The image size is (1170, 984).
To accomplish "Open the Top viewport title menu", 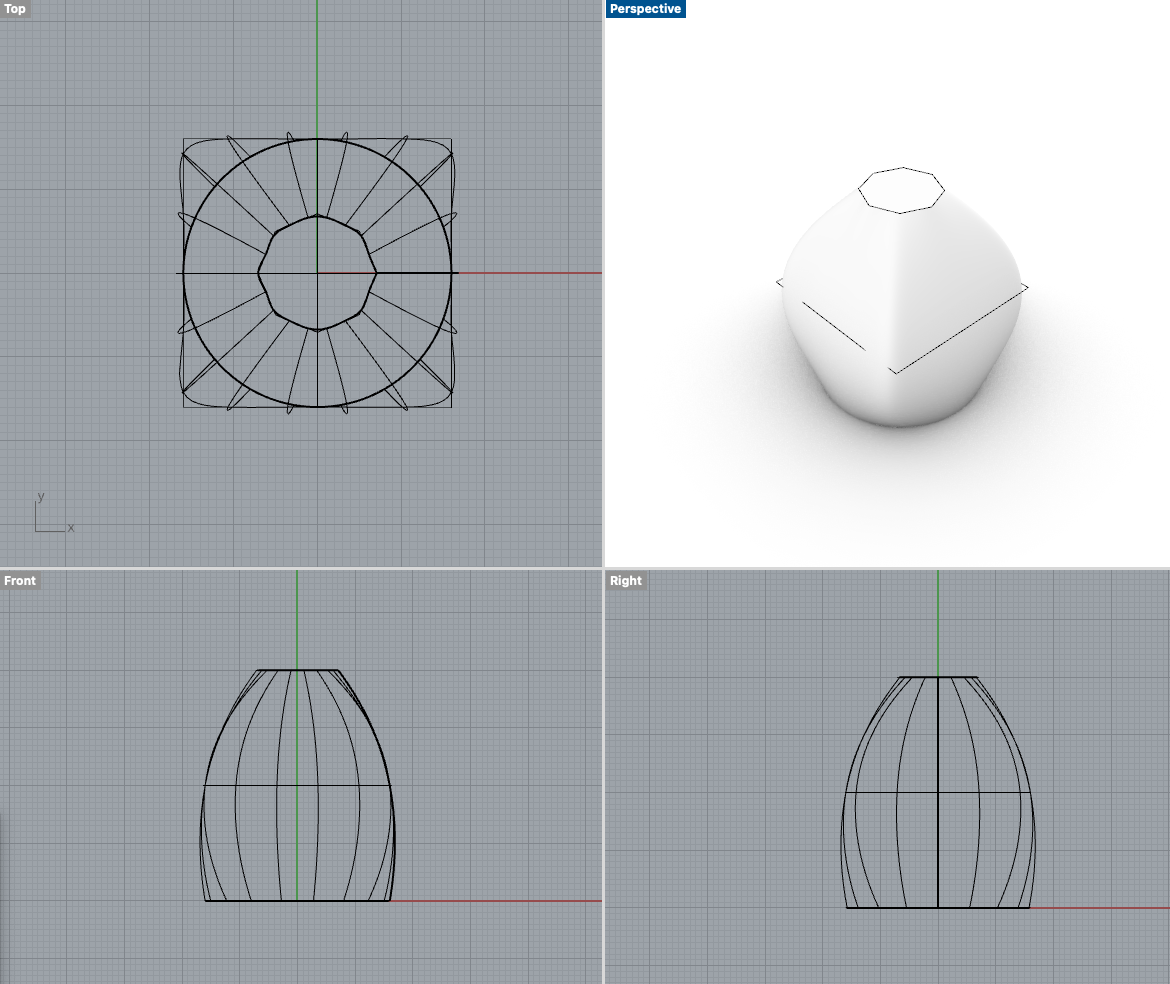I will click(15, 9).
